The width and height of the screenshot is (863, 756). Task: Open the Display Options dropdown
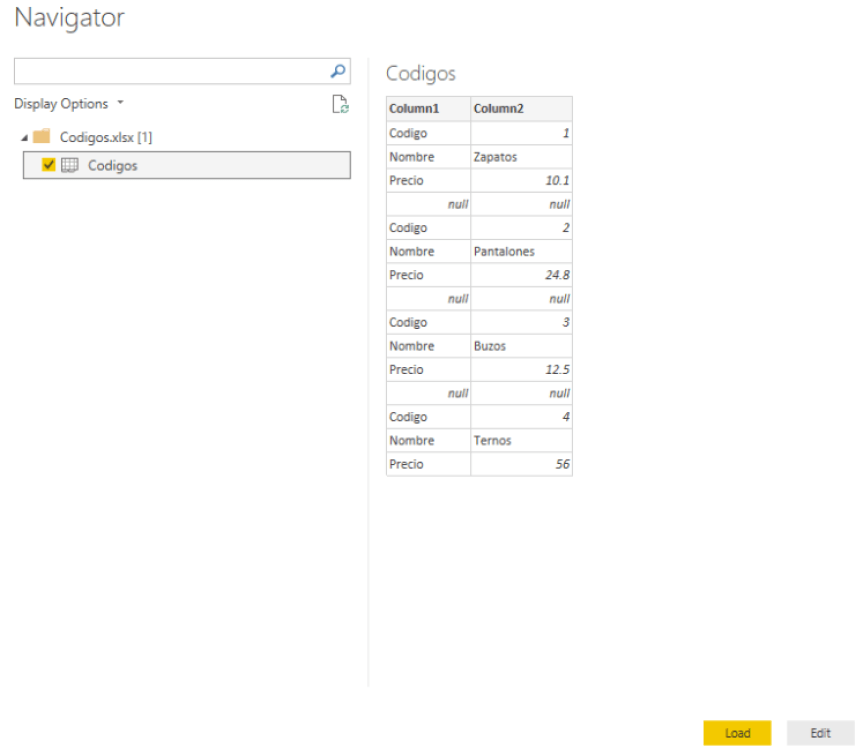tap(69, 104)
